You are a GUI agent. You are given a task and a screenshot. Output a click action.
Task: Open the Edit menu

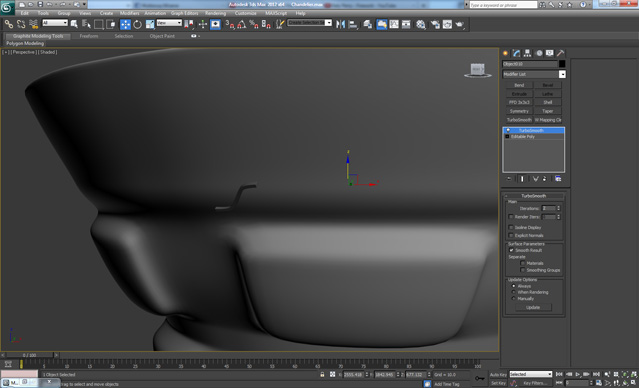click(x=25, y=13)
